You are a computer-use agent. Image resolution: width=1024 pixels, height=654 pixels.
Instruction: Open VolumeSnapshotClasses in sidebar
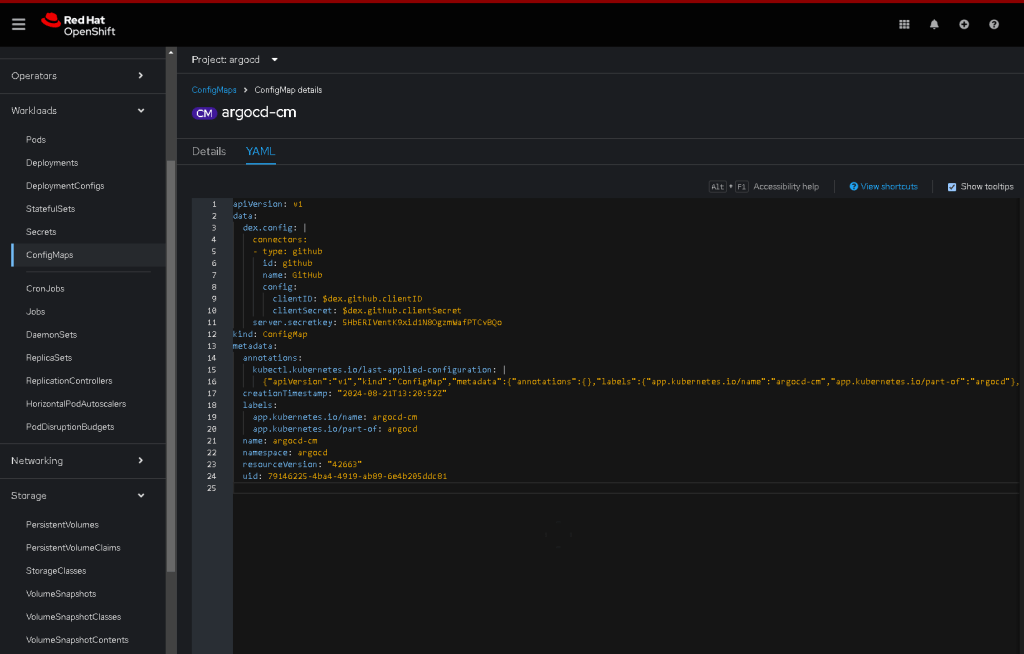[x=73, y=617]
